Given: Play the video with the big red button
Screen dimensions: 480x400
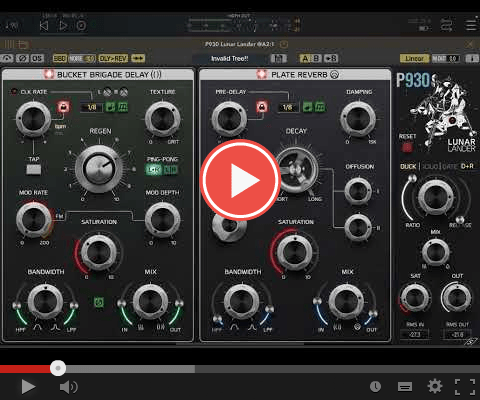Looking at the screenshot, I should [x=240, y=180].
